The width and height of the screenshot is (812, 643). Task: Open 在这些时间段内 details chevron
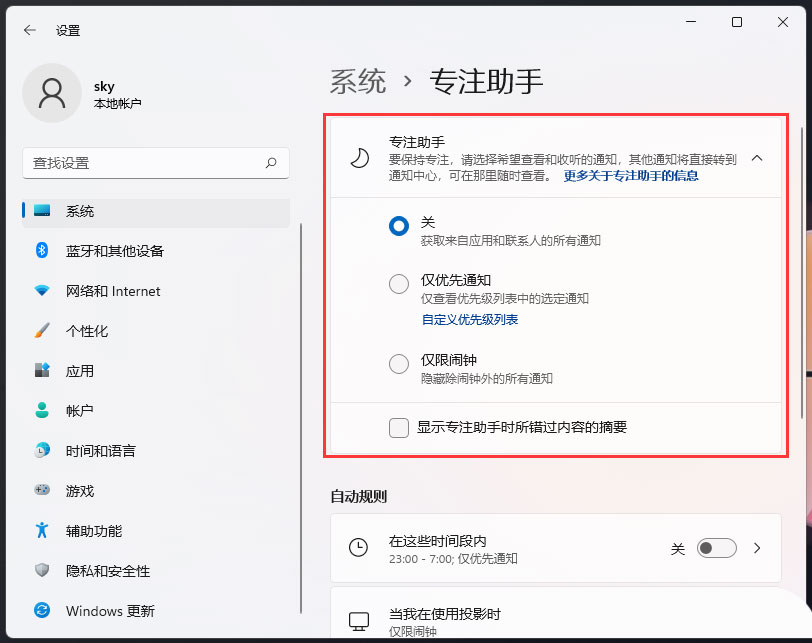pos(757,548)
